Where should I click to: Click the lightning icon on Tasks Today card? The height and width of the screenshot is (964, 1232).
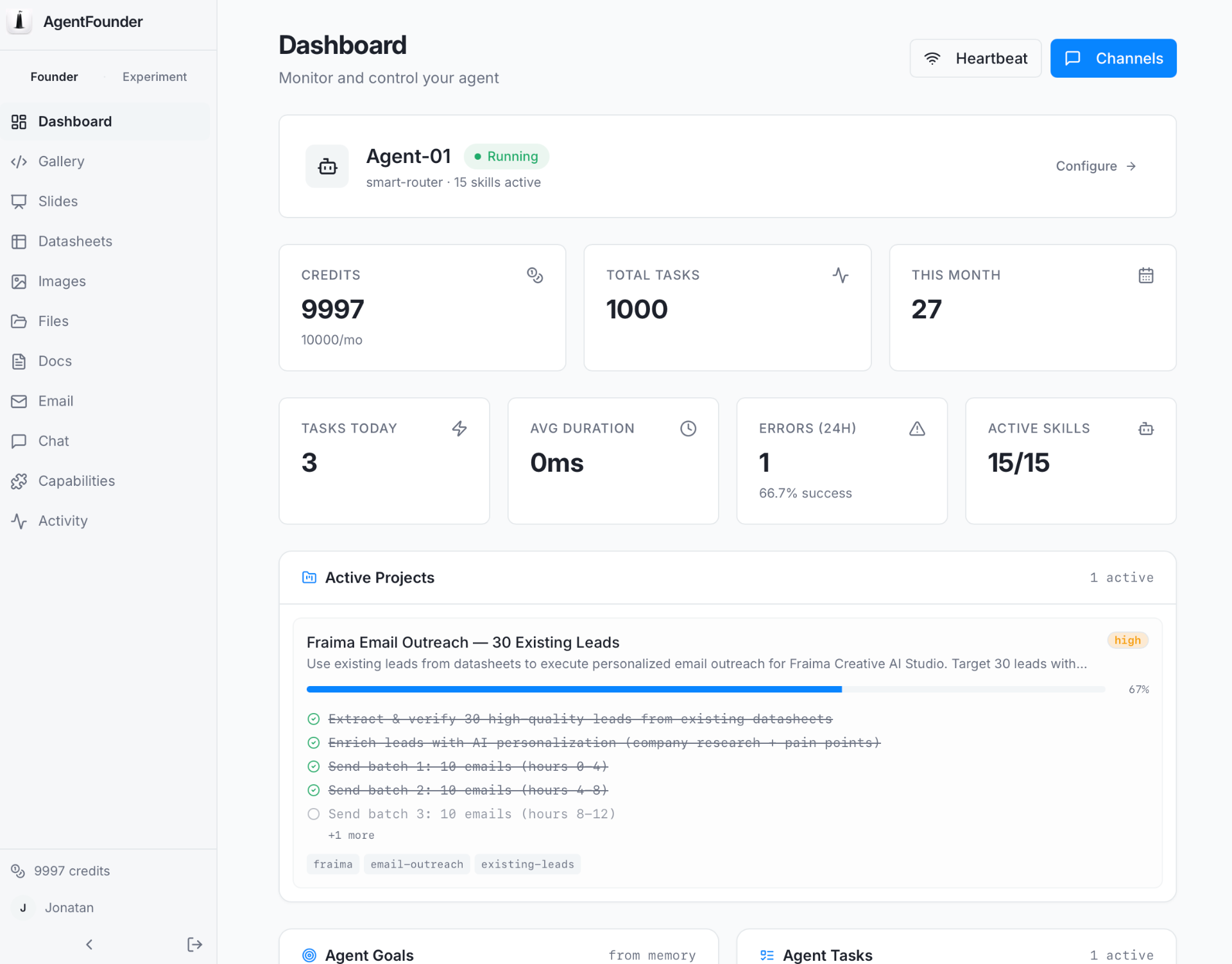click(459, 429)
